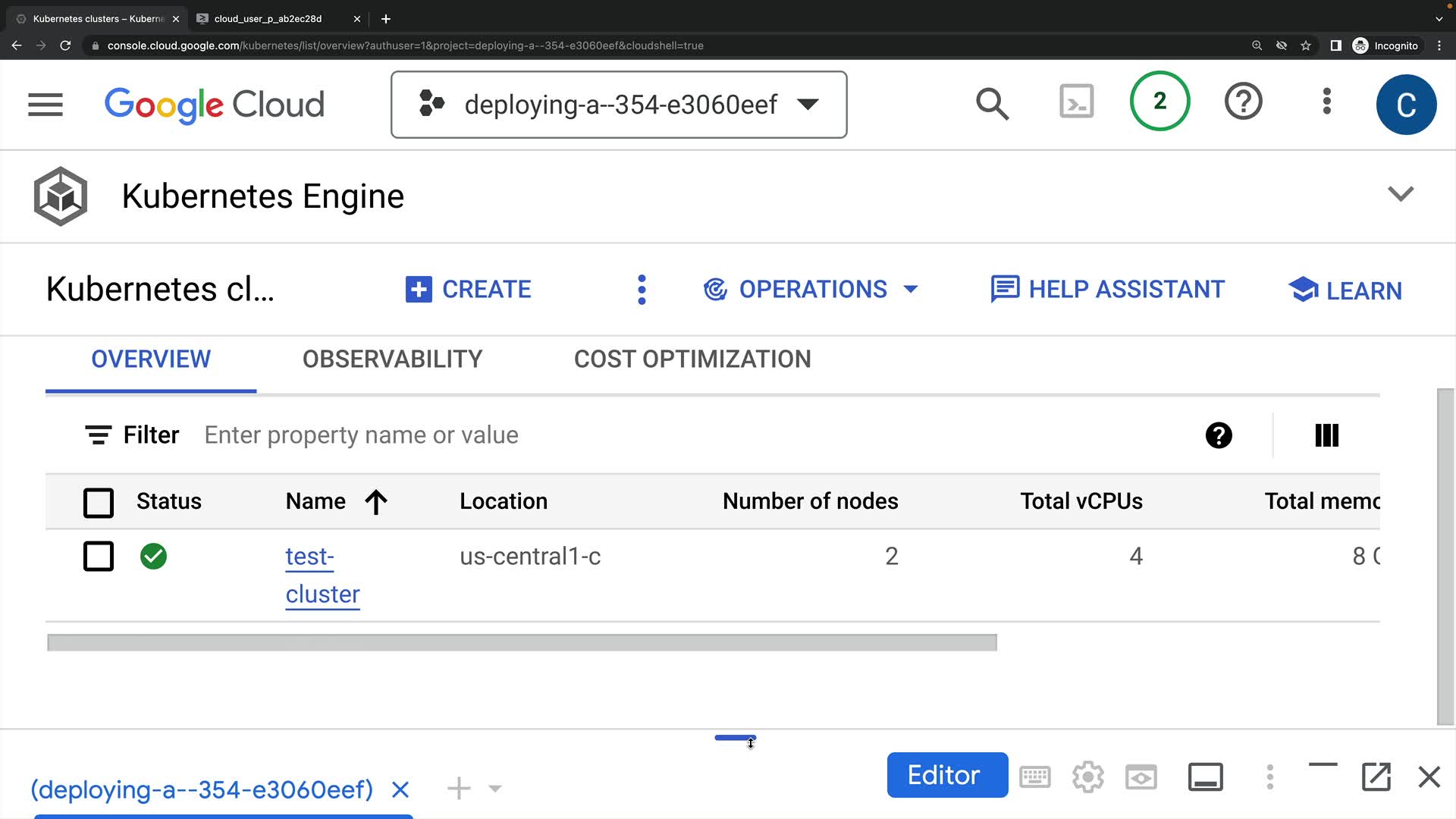Check the test-cluster row checkbox

99,556
